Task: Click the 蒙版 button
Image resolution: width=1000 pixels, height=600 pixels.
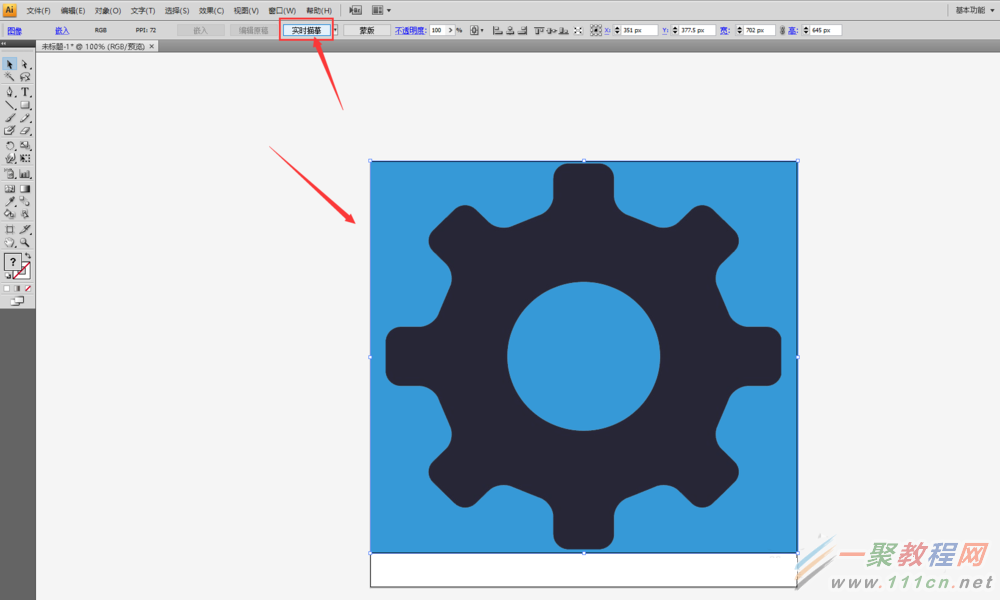Action: (367, 31)
